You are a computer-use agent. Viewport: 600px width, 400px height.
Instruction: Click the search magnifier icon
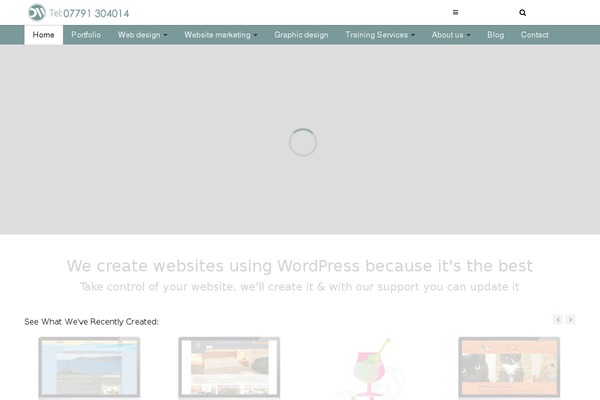522,13
